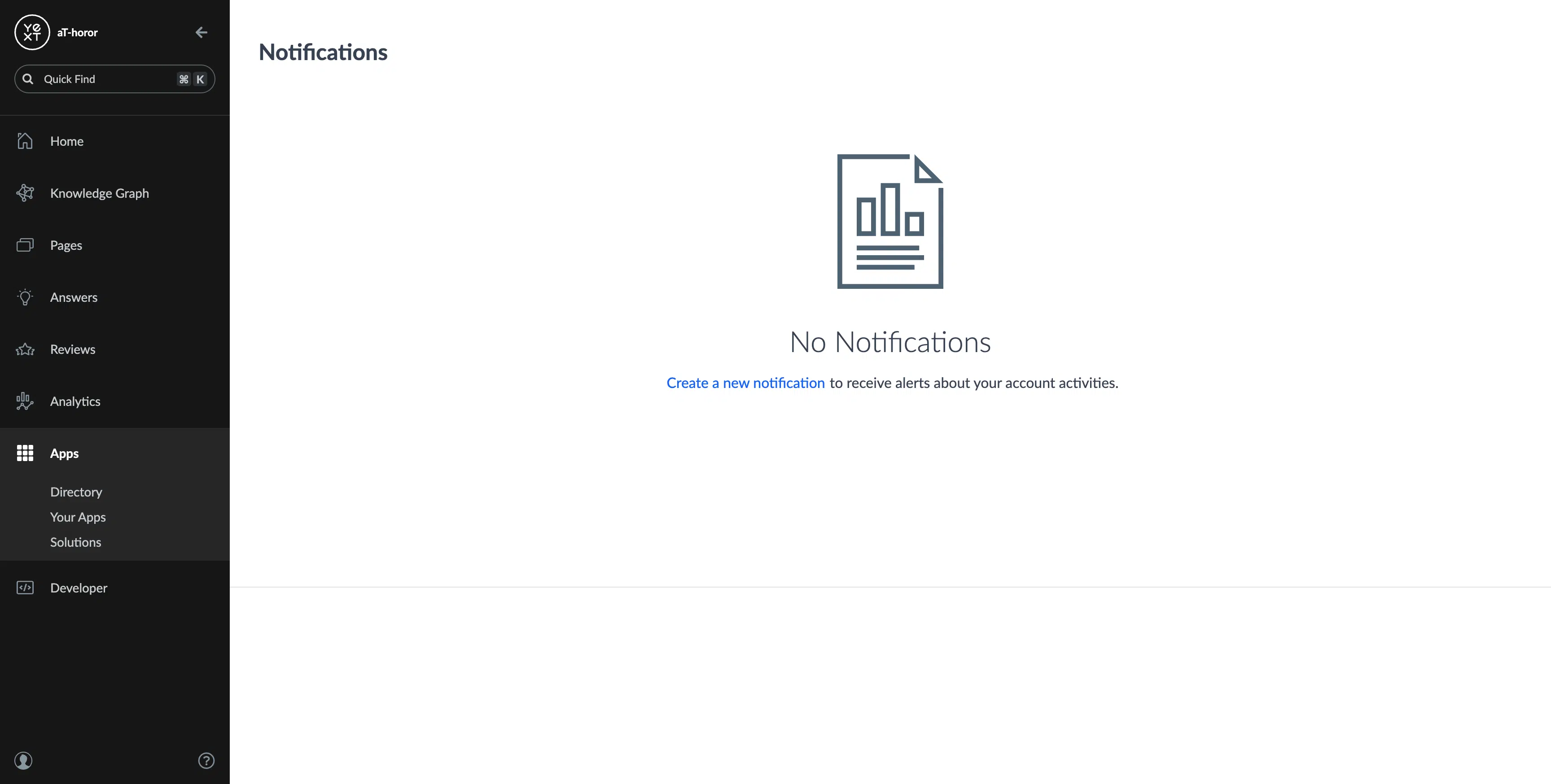Click the Pages stacked-windows icon
Screen dimensions: 1551x784
click(x=25, y=245)
